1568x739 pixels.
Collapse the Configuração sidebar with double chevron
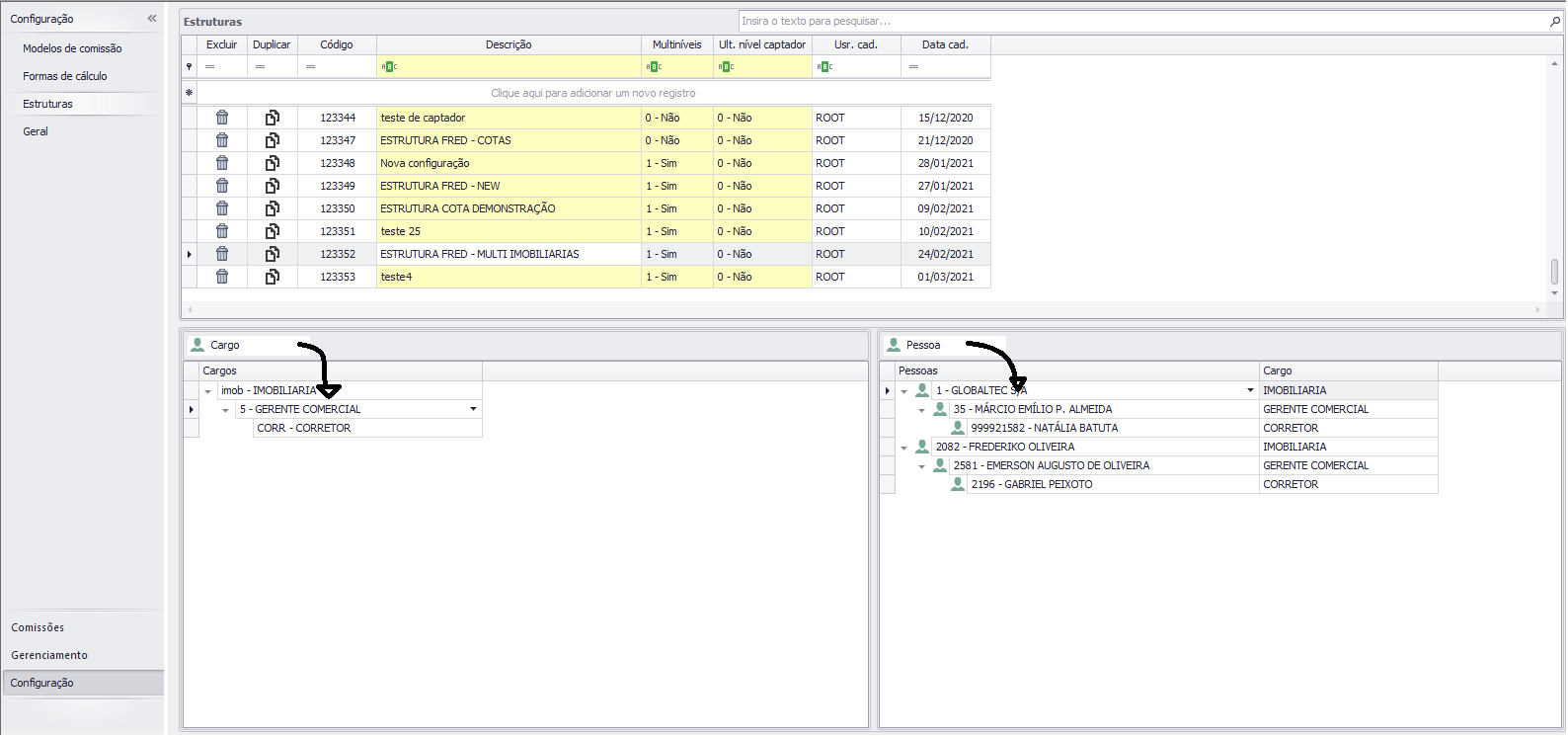(x=152, y=19)
